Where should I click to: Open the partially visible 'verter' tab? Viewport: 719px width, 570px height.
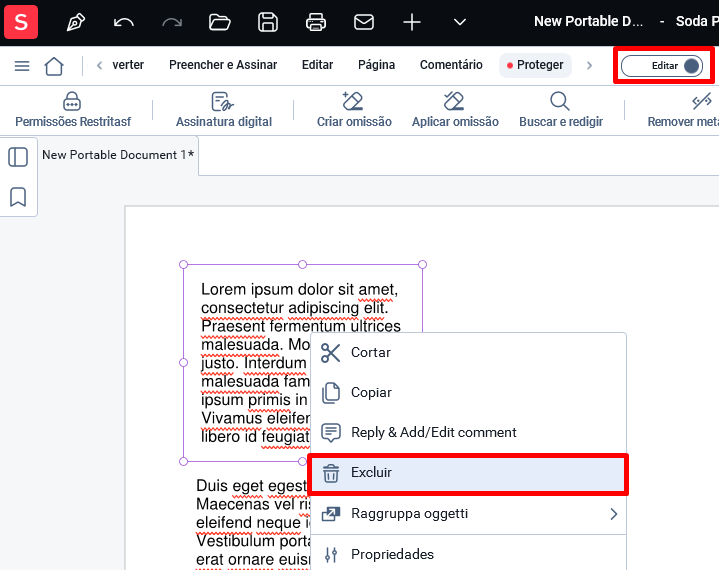[x=128, y=65]
